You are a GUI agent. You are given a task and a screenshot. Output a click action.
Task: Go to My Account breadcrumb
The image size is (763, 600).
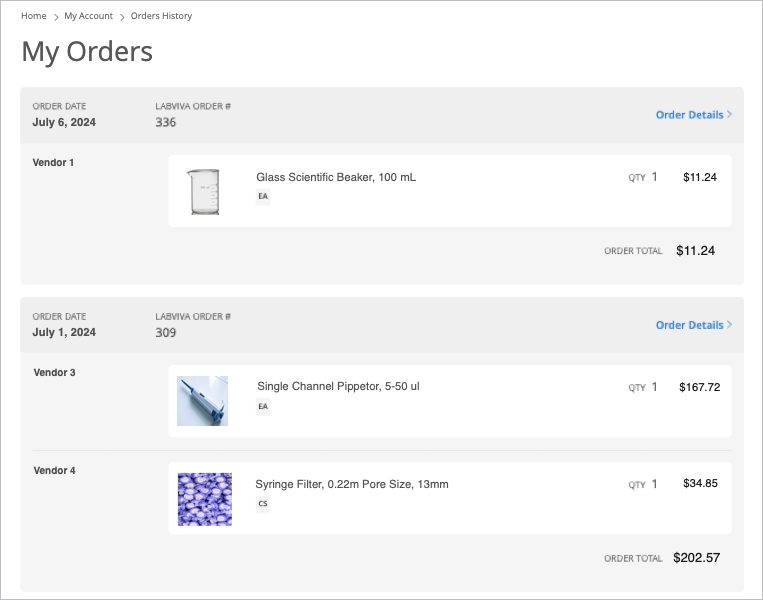click(89, 16)
